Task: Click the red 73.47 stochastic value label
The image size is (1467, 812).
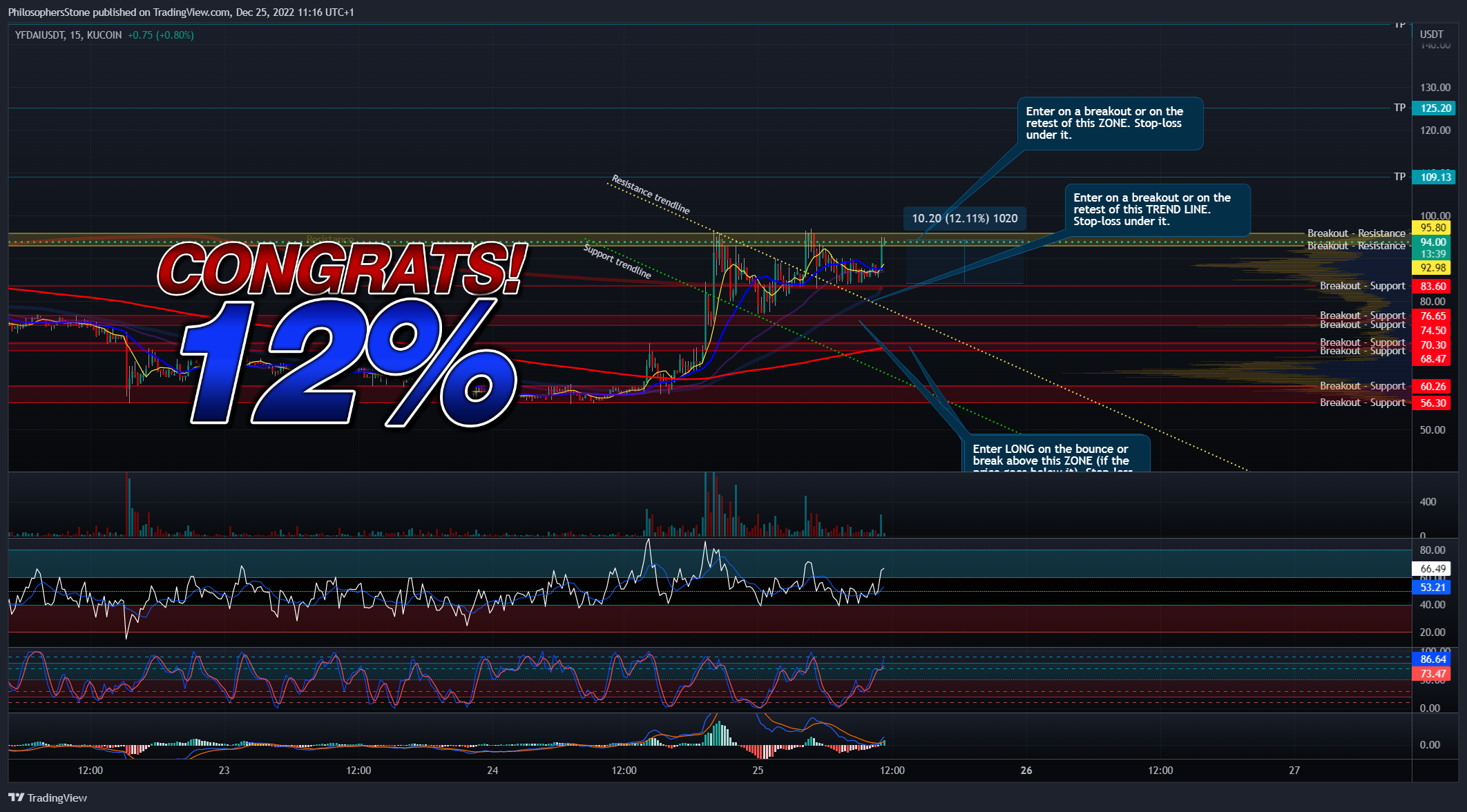Action: pyautogui.click(x=1432, y=674)
